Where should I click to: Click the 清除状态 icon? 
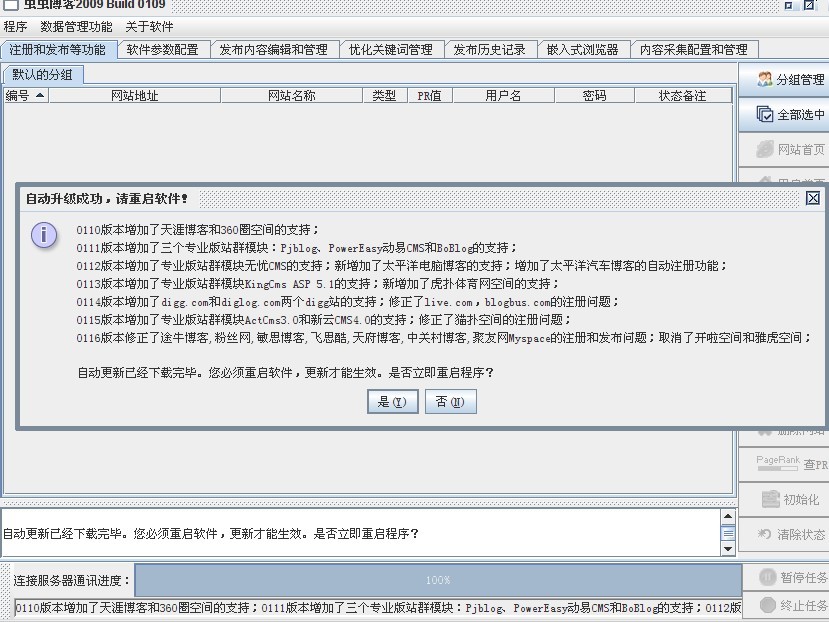[x=764, y=534]
